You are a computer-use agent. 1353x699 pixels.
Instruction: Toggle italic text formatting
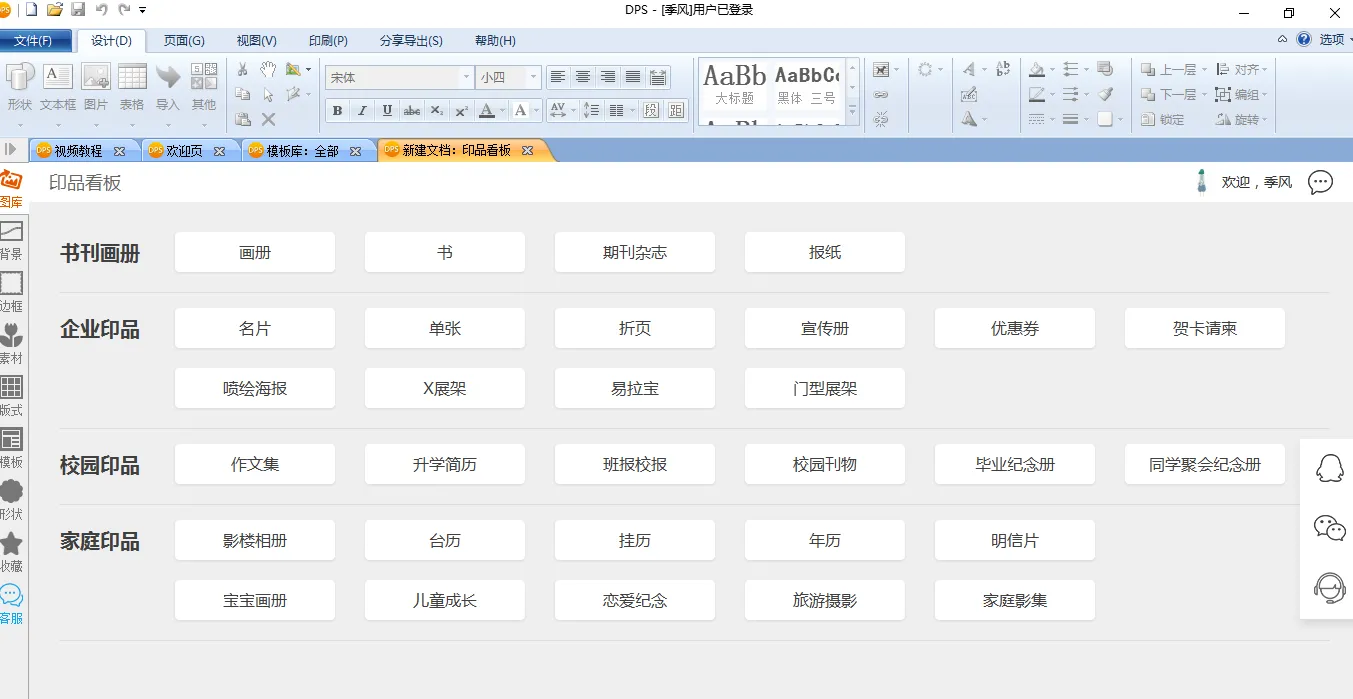(x=362, y=110)
